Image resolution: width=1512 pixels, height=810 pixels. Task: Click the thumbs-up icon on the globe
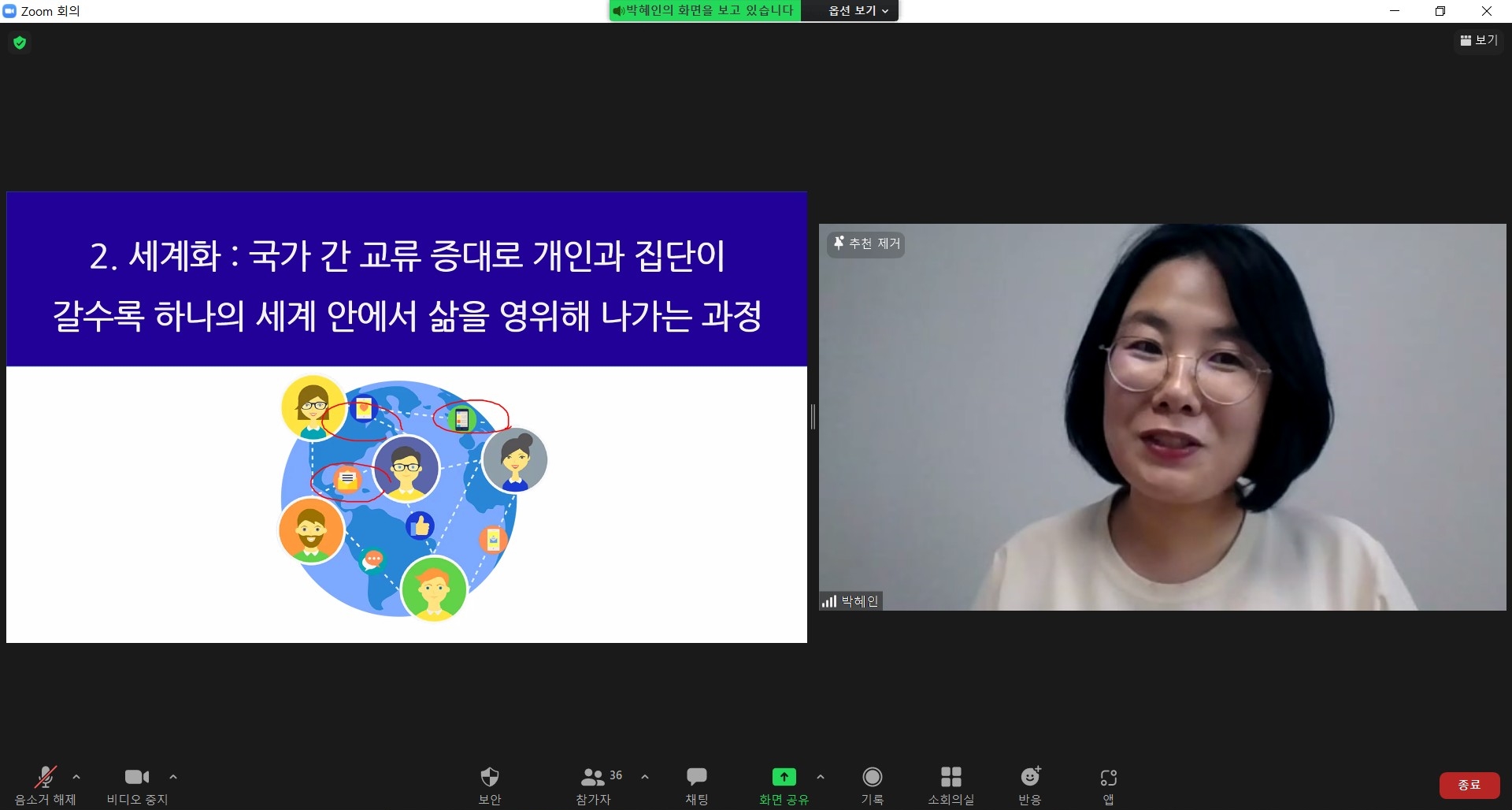[x=420, y=525]
